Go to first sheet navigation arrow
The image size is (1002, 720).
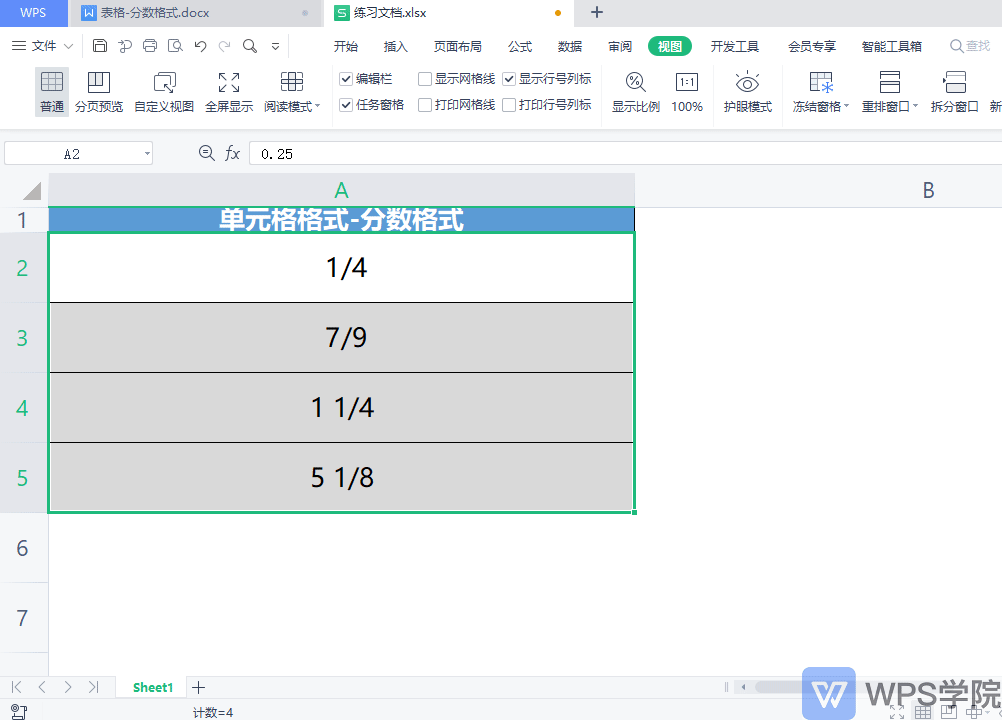17,687
